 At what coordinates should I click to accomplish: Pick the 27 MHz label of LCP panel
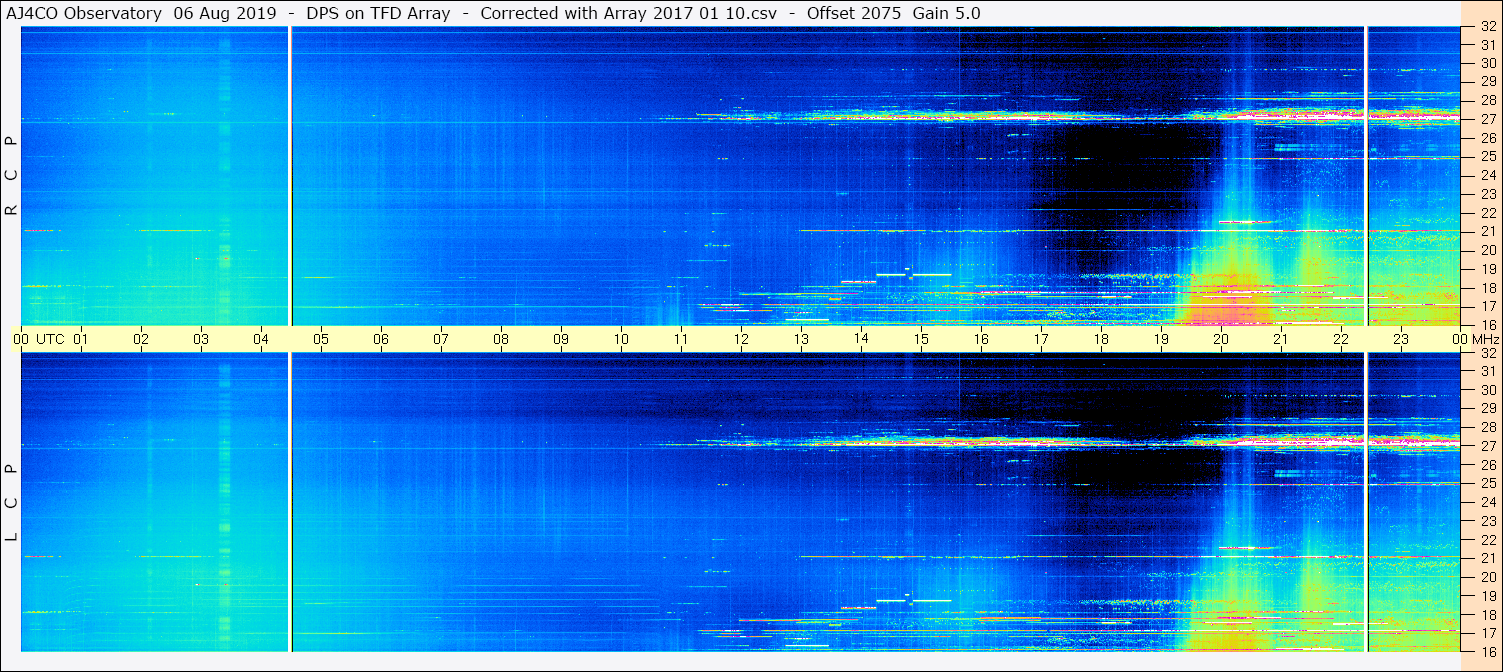(x=1487, y=446)
